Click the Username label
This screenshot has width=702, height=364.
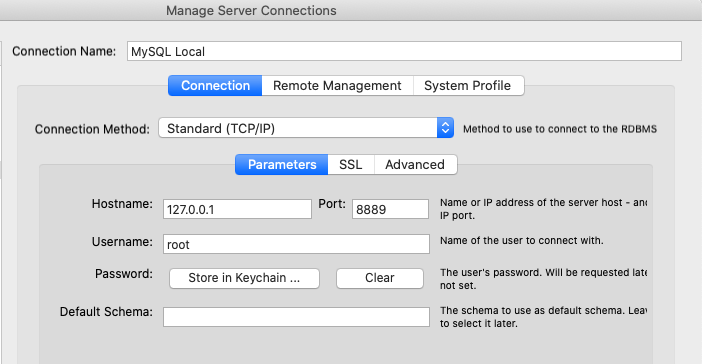(x=122, y=242)
